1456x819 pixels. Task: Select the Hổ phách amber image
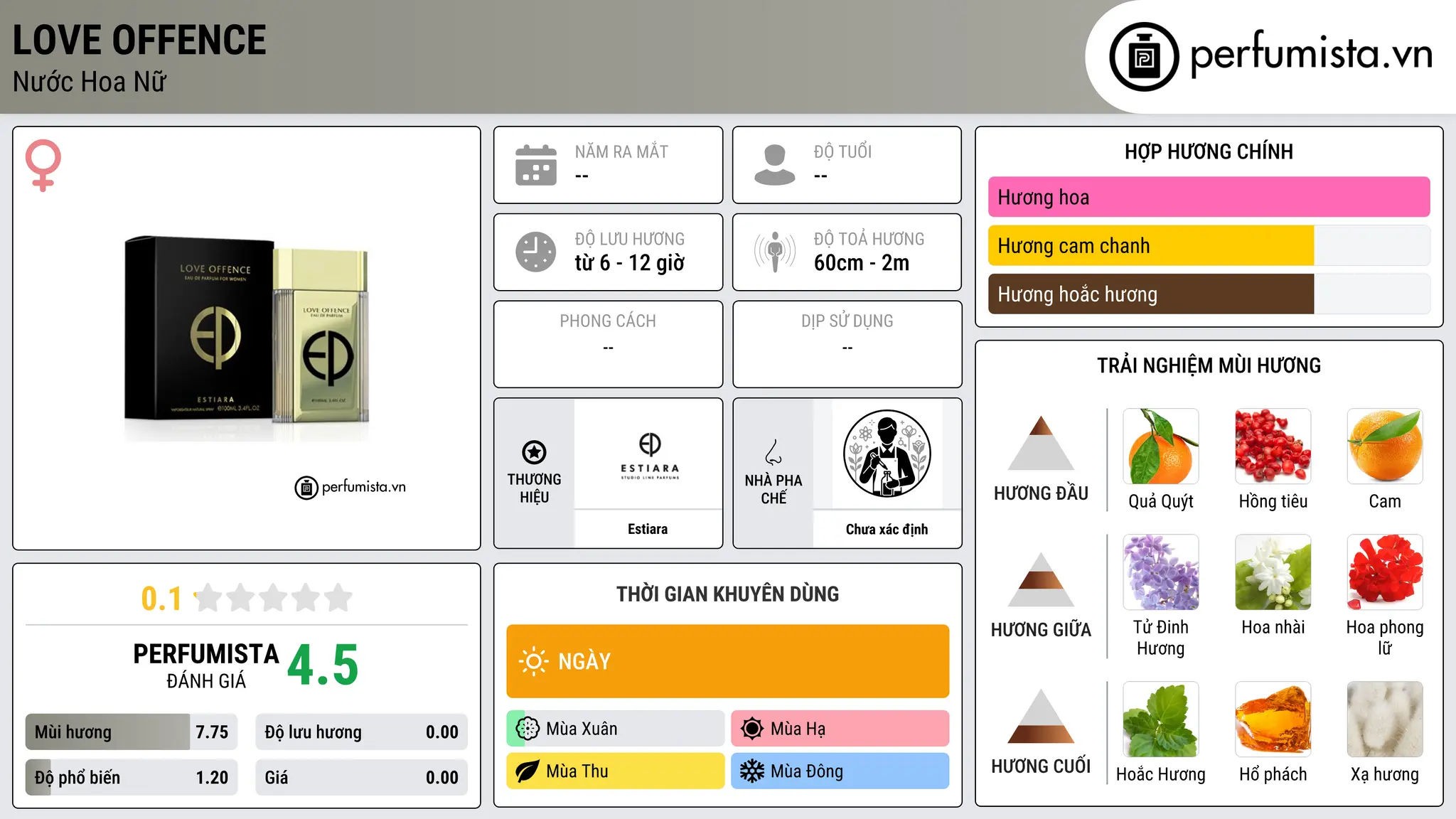click(1273, 719)
